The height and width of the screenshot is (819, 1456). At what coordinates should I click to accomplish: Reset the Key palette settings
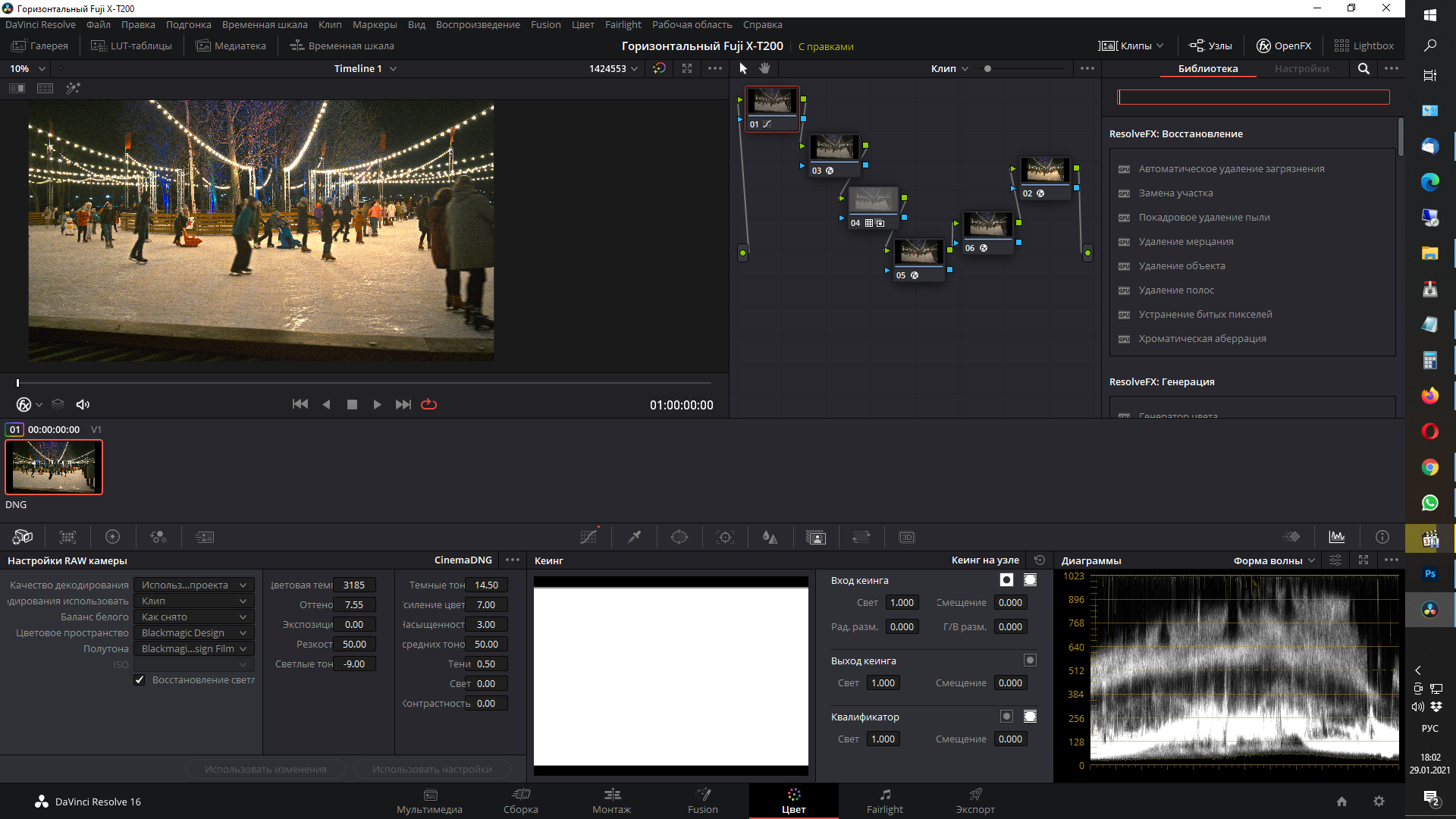coord(1040,560)
